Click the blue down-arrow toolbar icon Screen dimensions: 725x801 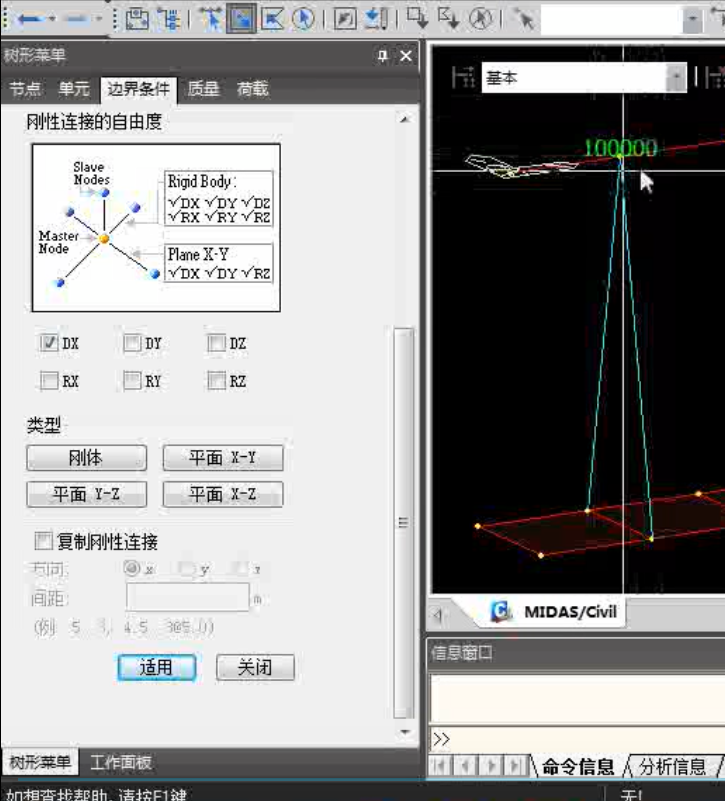[376, 18]
